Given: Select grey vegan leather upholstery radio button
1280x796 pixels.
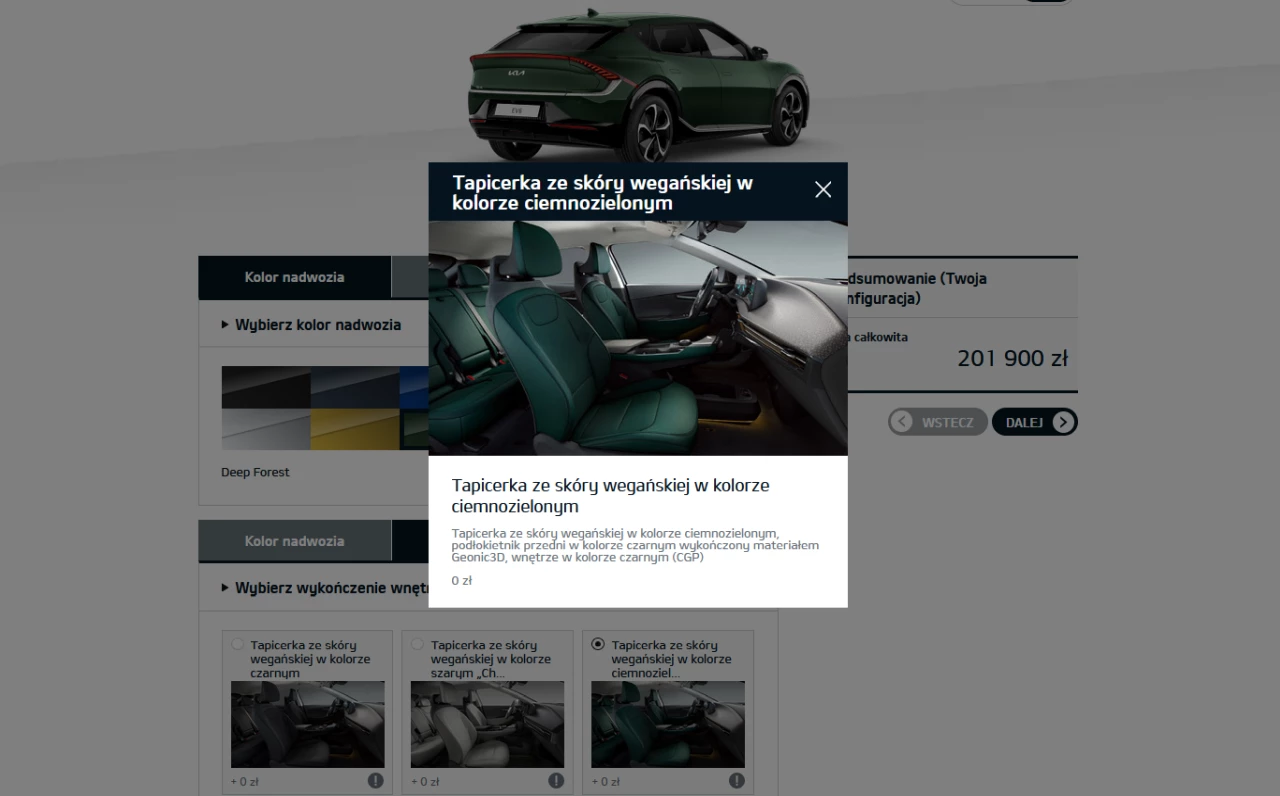Looking at the screenshot, I should coord(418,645).
